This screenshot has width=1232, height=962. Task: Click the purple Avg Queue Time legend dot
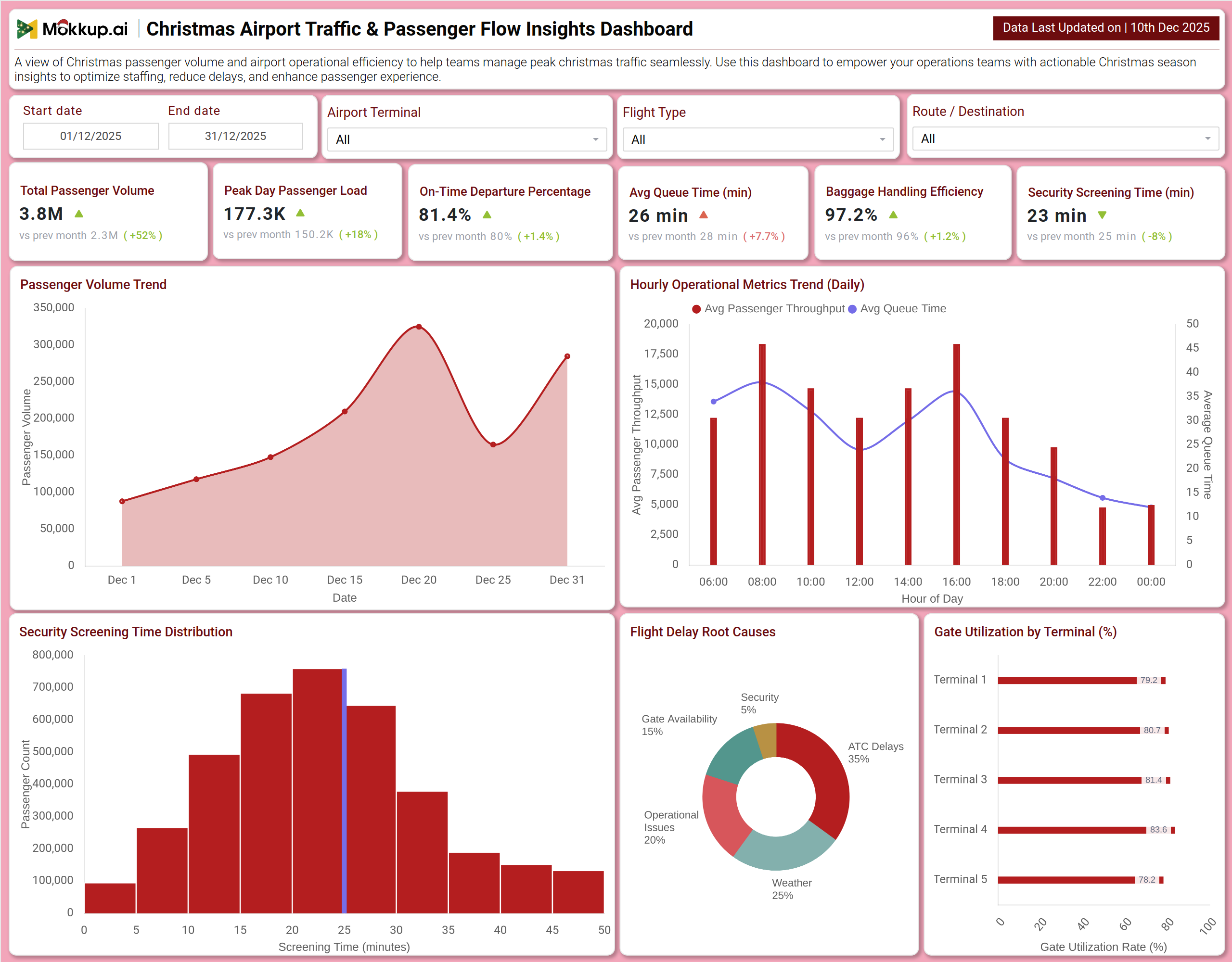click(852, 309)
